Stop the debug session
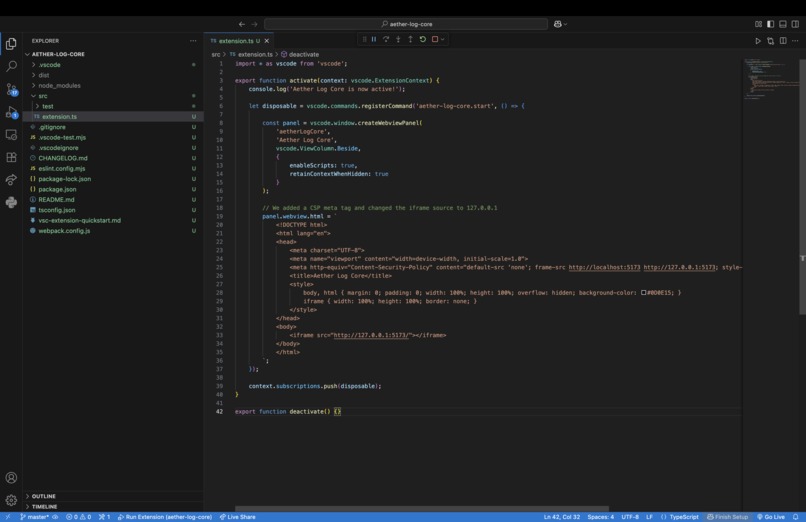The image size is (806, 522). click(435, 39)
